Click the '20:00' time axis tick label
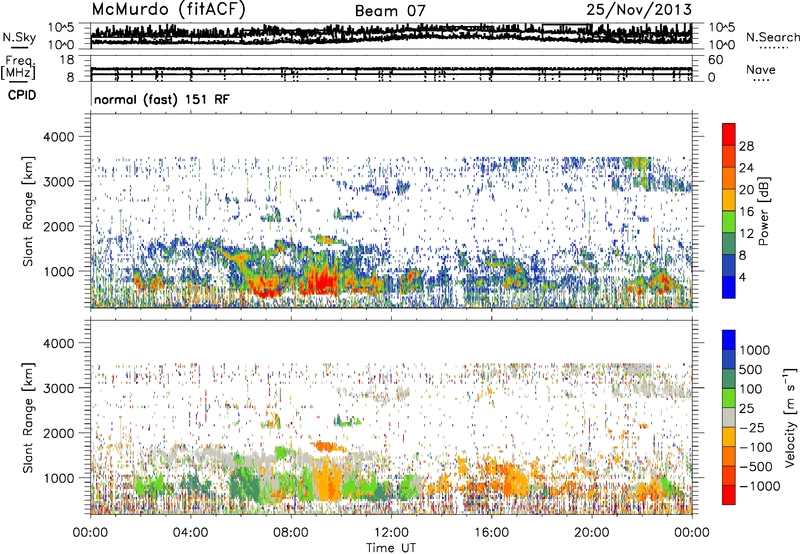Screen dimensions: 800x554 (592, 533)
